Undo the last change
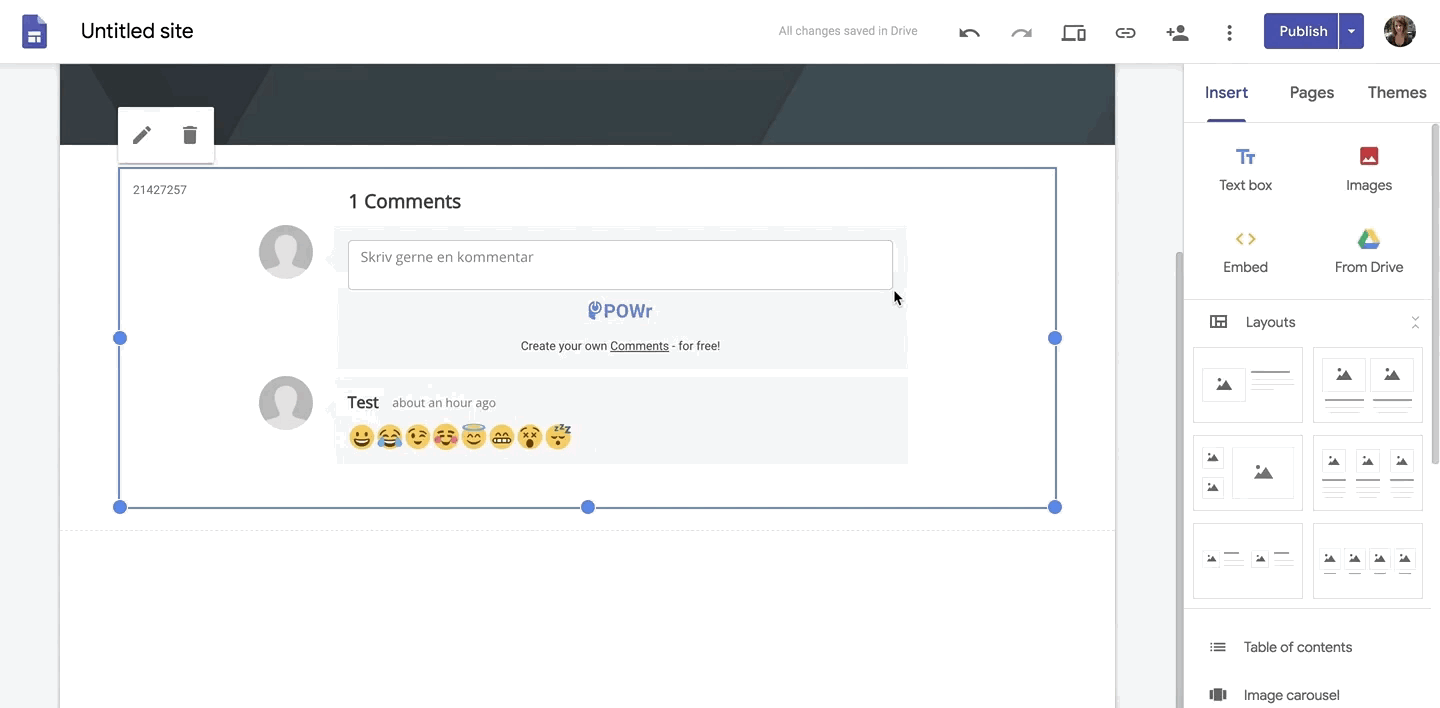This screenshot has height=708, width=1440. pos(969,32)
